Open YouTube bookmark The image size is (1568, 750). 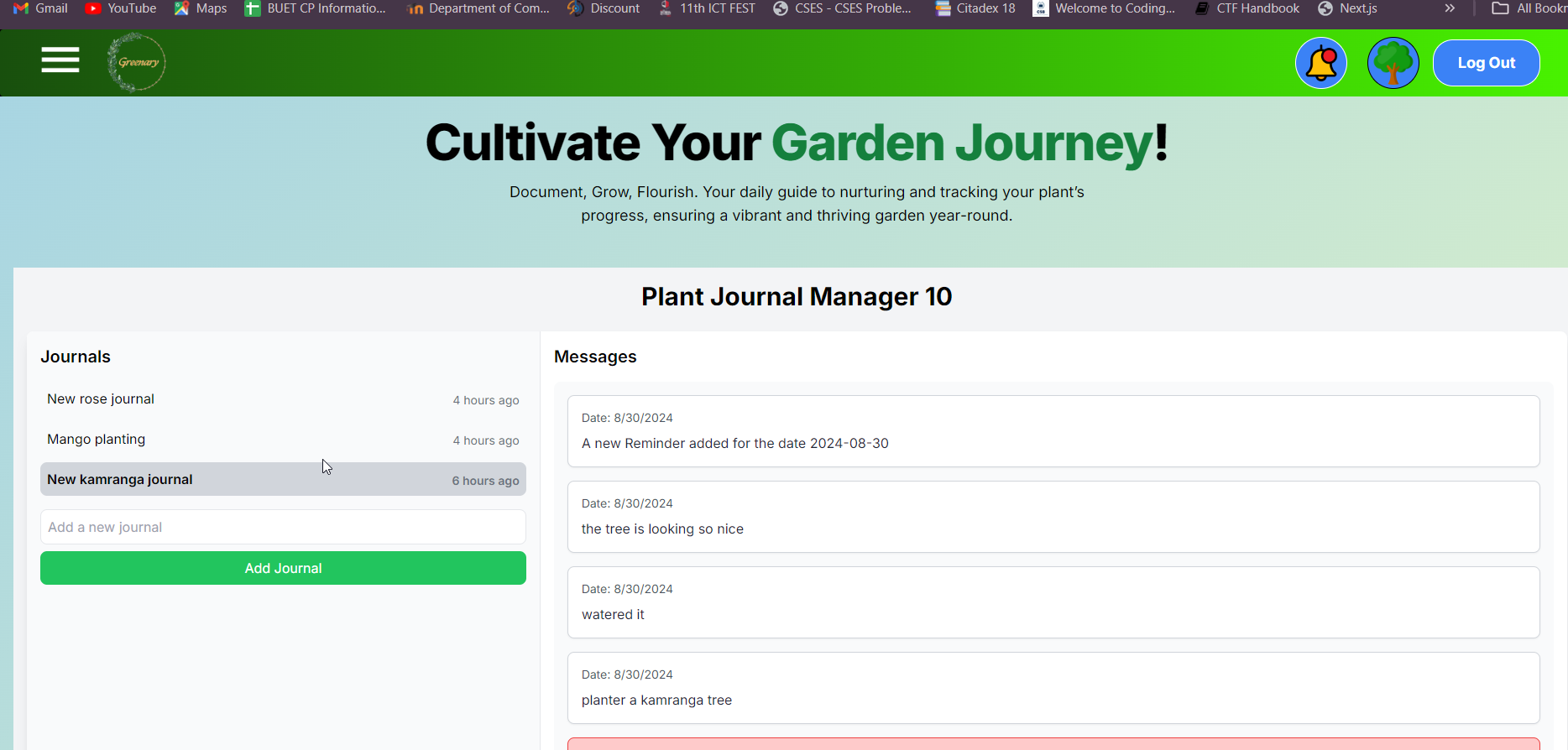pos(121,8)
